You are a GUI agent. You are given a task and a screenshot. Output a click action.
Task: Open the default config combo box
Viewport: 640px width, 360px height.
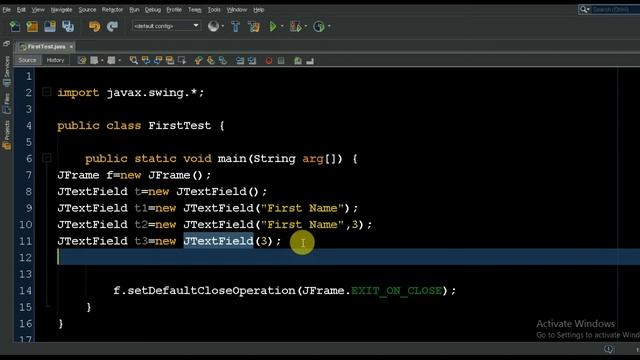click(x=166, y=26)
